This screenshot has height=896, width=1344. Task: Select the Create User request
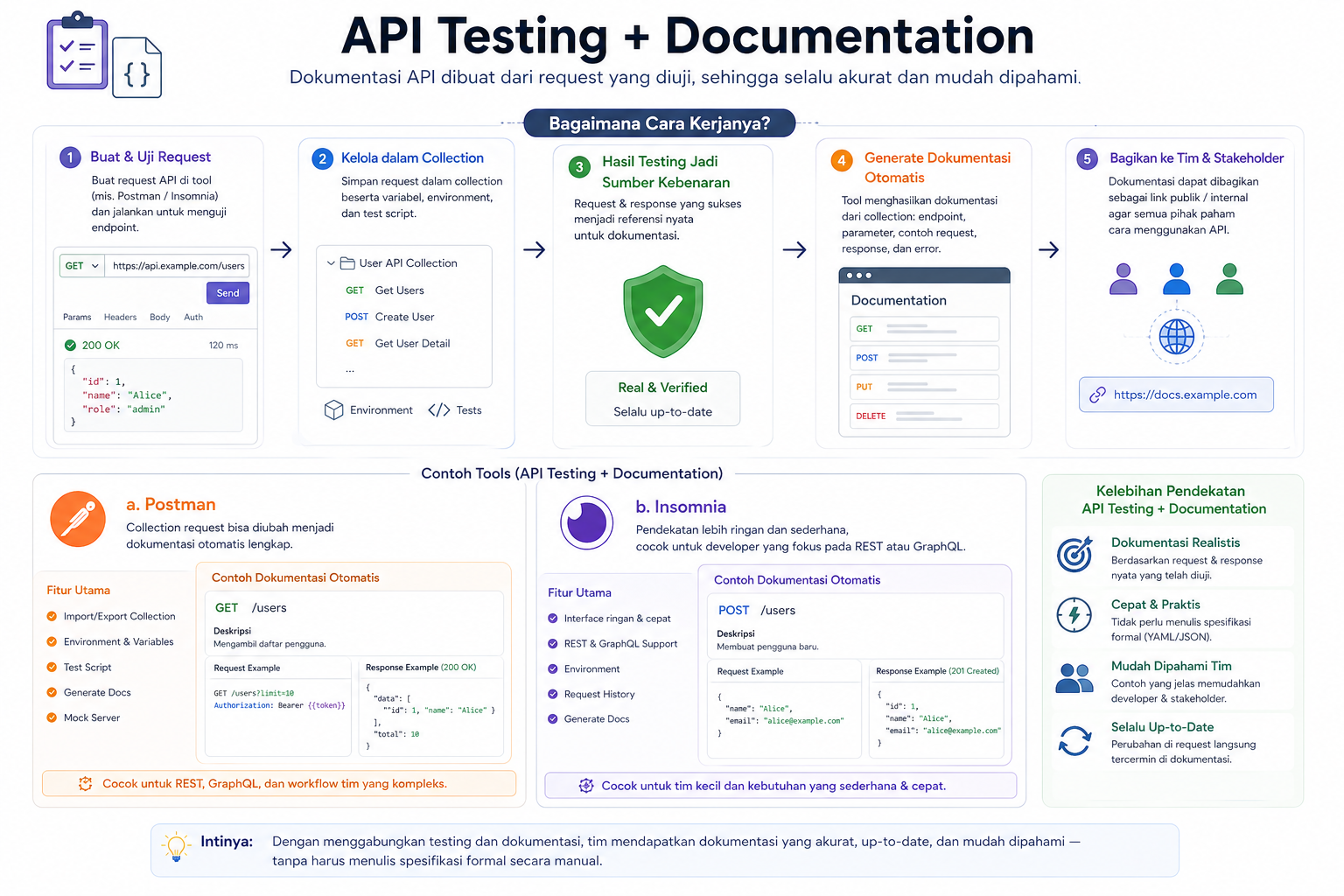click(389, 318)
